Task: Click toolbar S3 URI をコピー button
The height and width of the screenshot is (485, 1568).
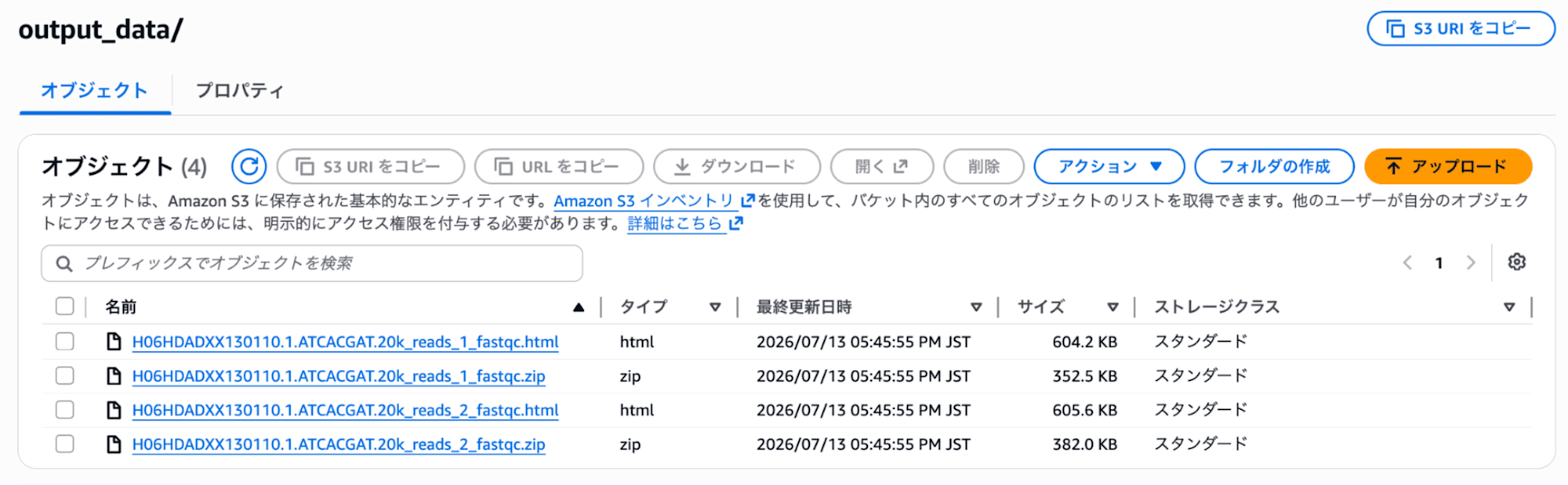Action: [371, 166]
